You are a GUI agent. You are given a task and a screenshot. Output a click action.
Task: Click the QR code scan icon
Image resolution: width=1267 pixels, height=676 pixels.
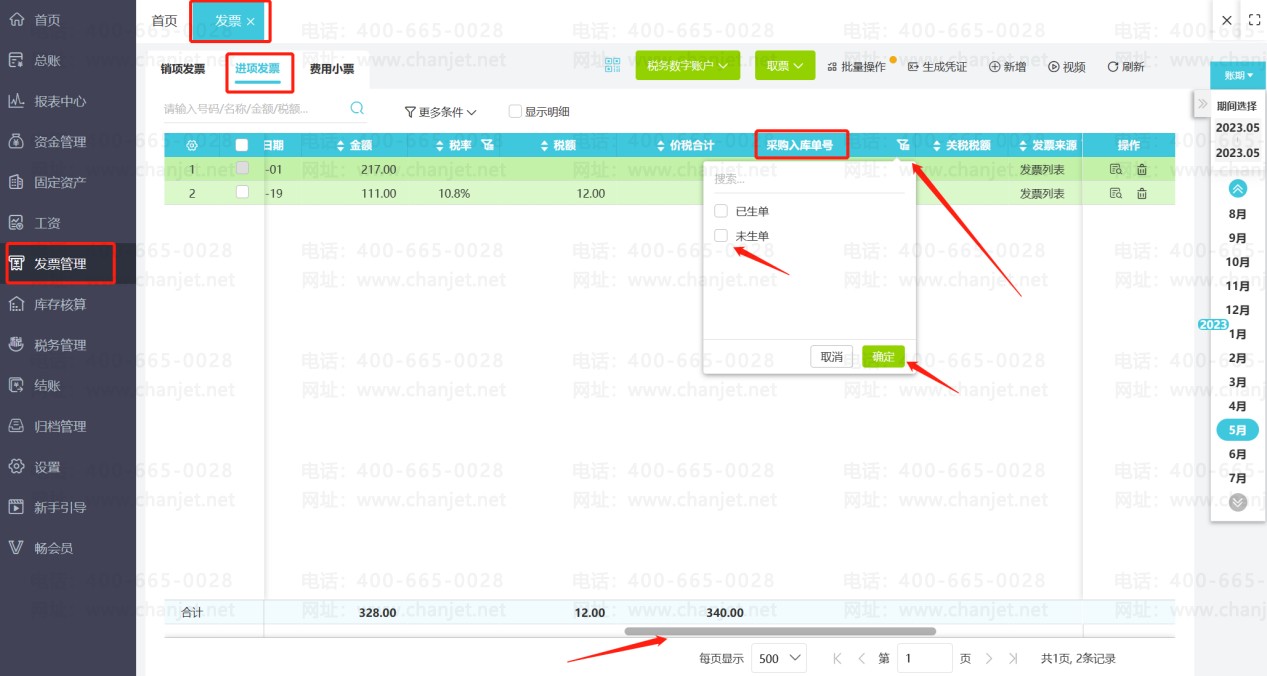(x=612, y=66)
